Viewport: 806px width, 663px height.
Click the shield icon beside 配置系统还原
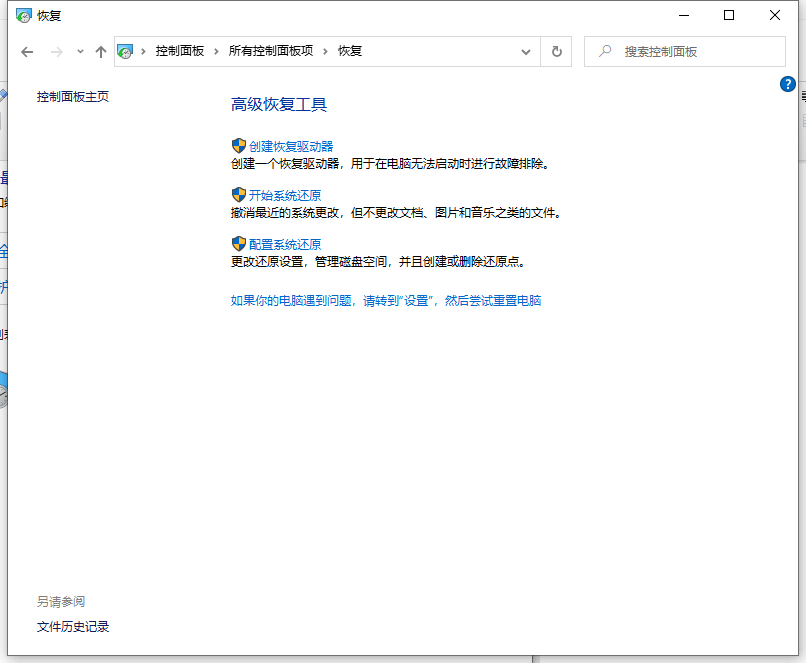point(239,244)
